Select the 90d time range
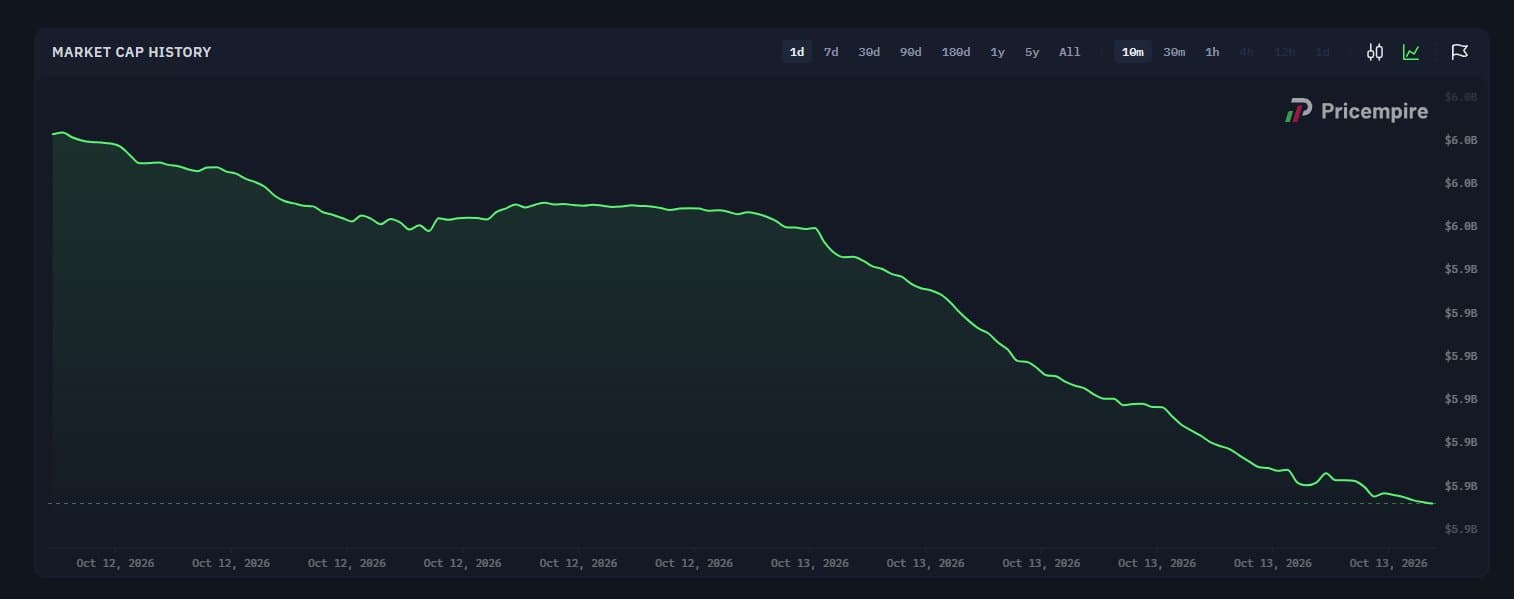This screenshot has width=1514, height=599. 910,52
